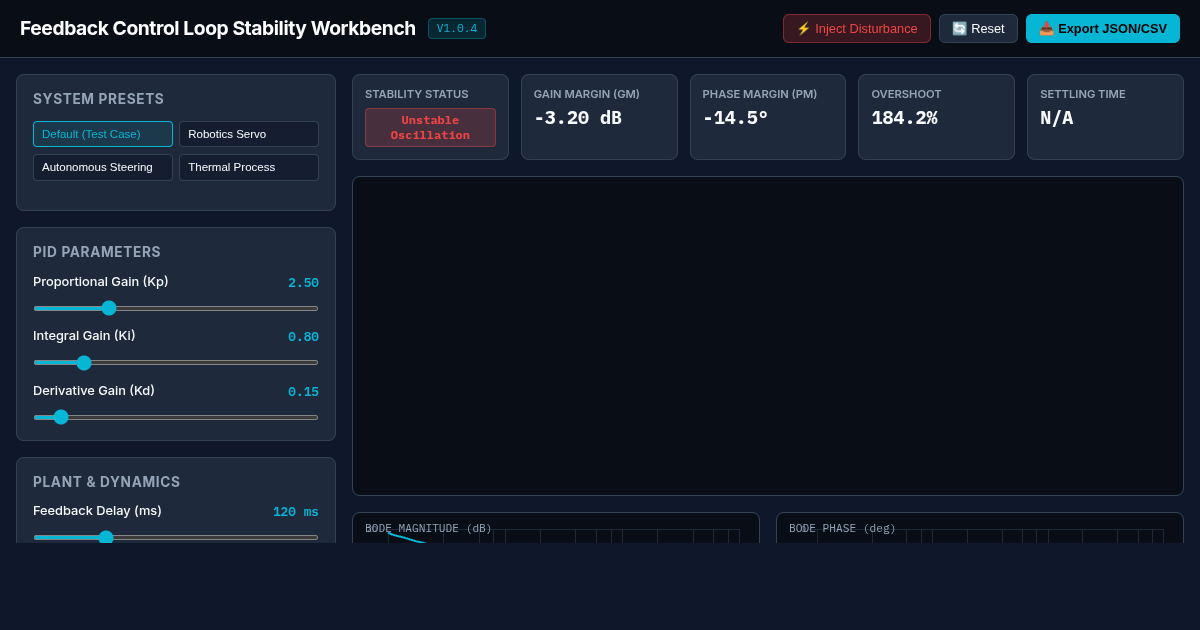This screenshot has width=1200, height=630.
Task: Click the Plant & Dynamics heading
Action: point(107,482)
